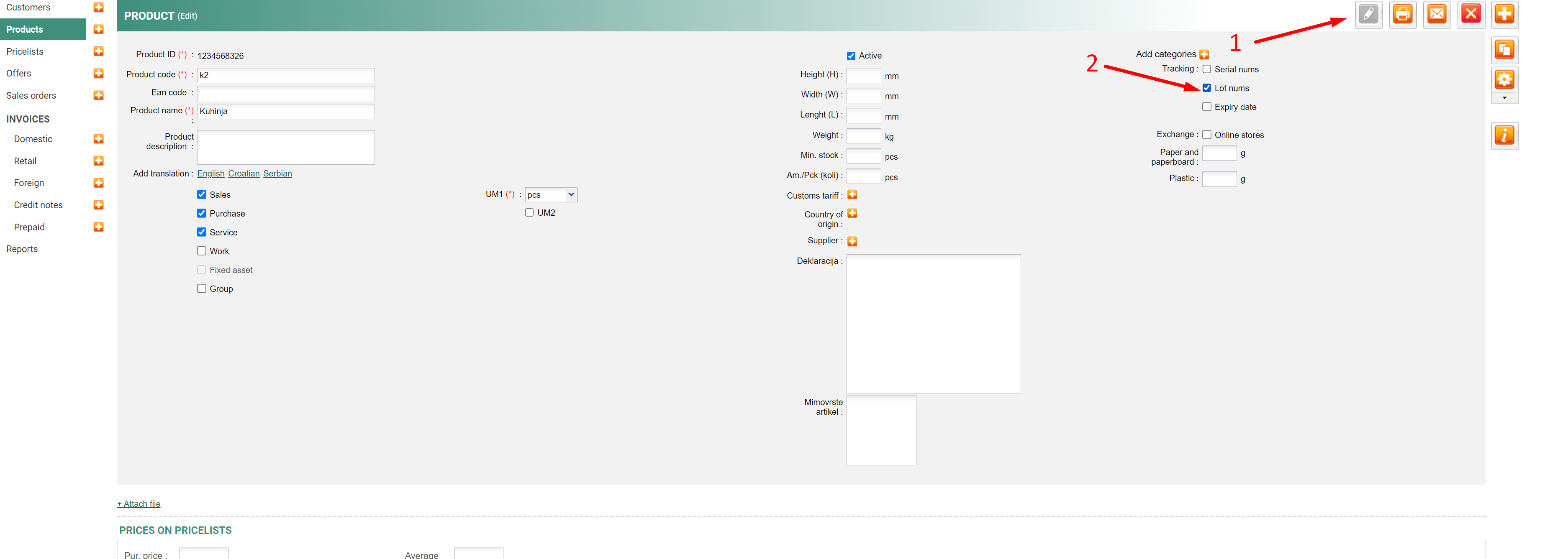Open Pricelists in the sidebar menu
This screenshot has height=559, width=1568.
coord(25,52)
